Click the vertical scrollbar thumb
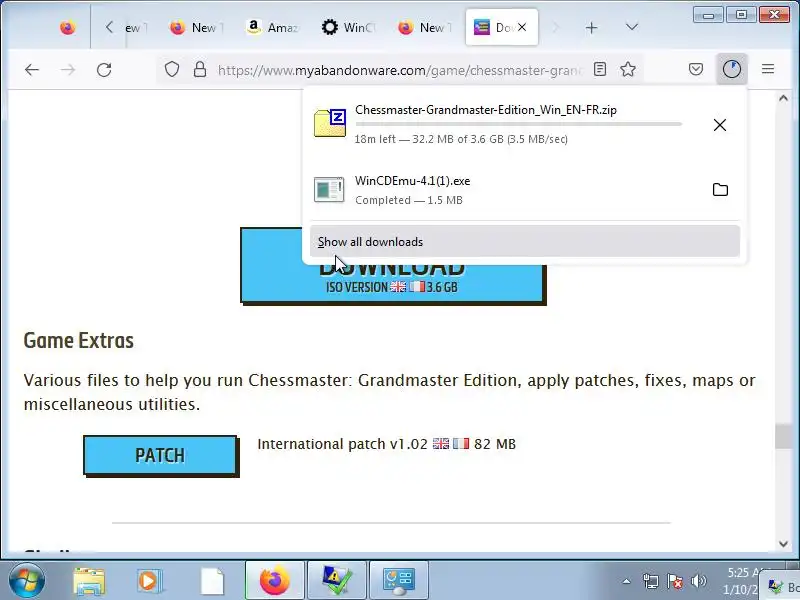 (783, 436)
